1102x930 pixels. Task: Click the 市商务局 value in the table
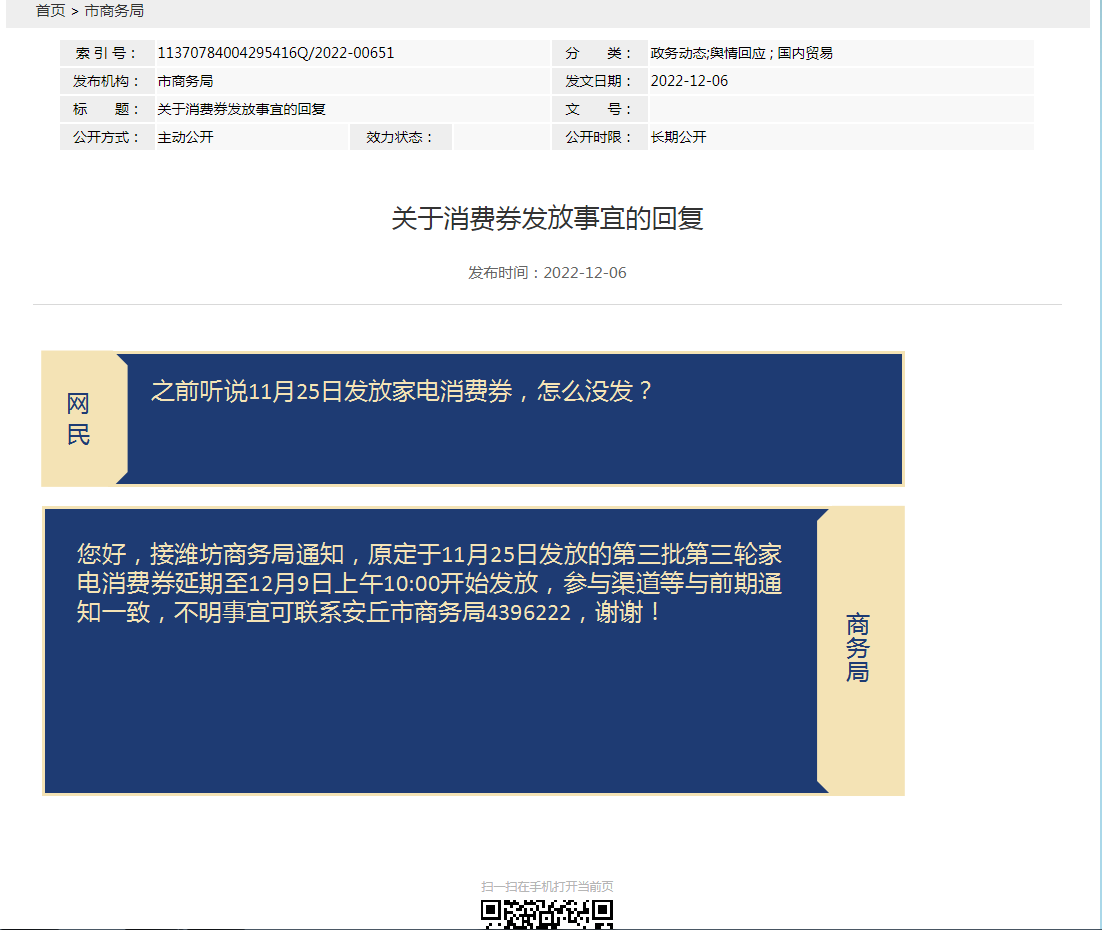pos(185,81)
